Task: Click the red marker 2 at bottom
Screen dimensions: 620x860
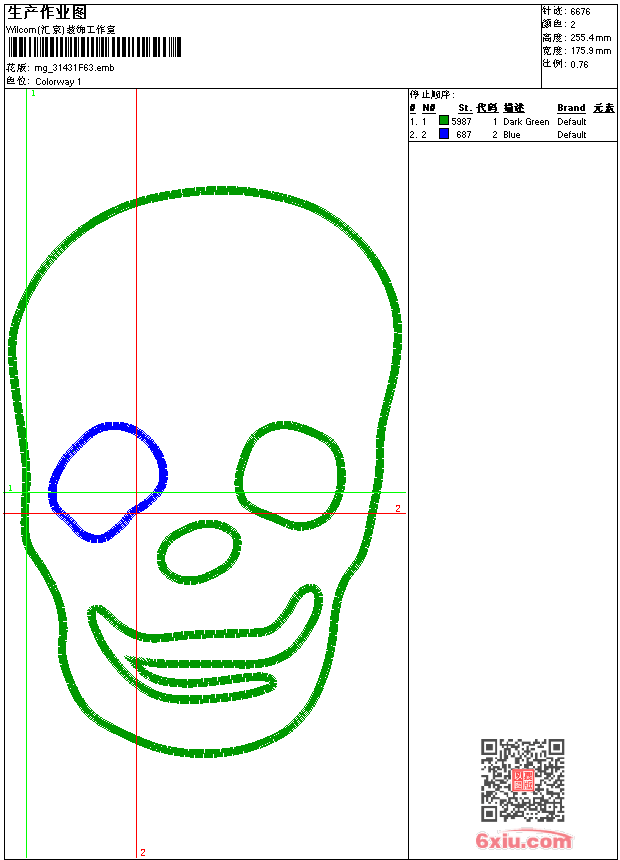Action: (142, 852)
